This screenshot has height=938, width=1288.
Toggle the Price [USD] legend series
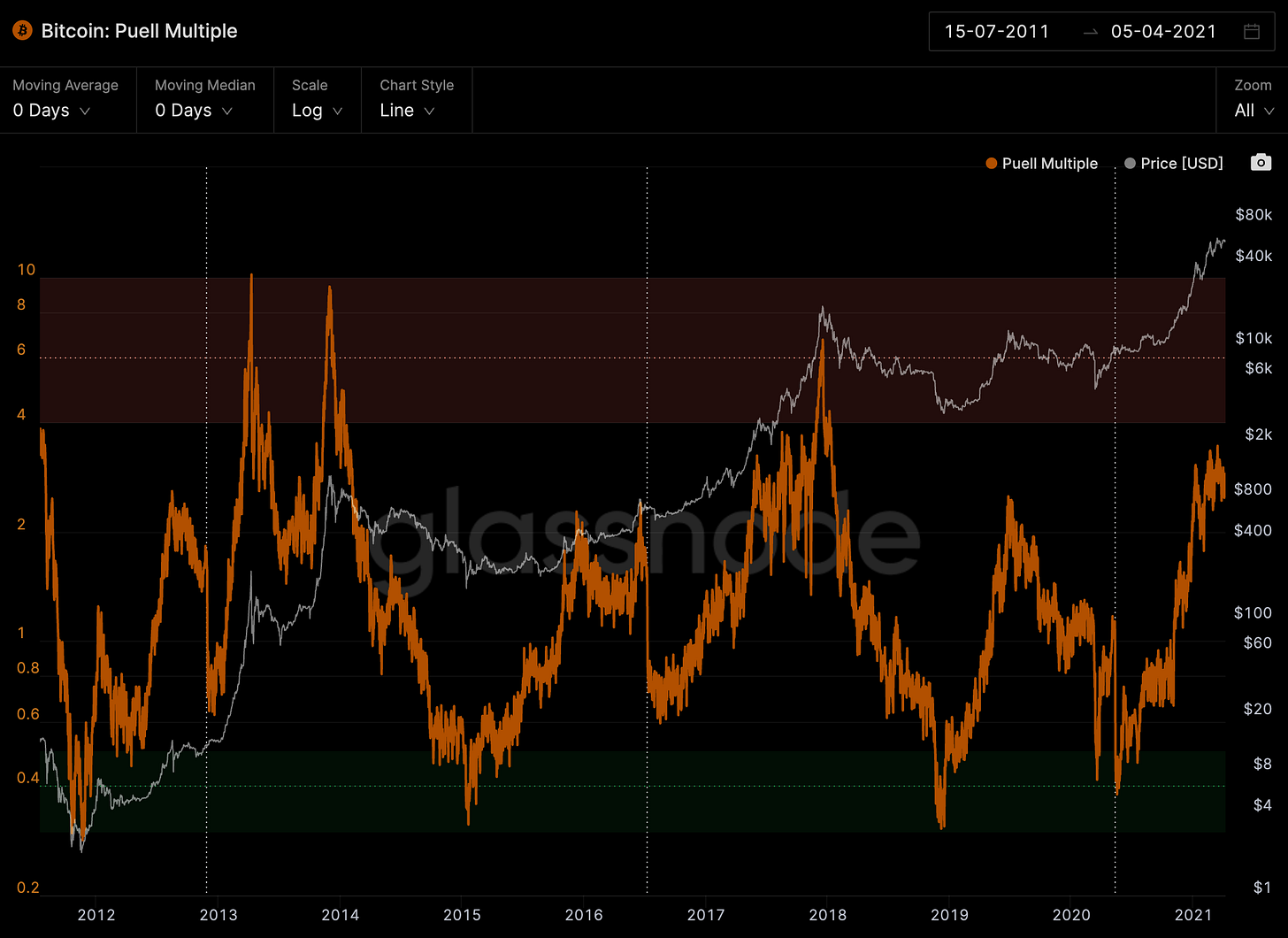click(x=1174, y=163)
